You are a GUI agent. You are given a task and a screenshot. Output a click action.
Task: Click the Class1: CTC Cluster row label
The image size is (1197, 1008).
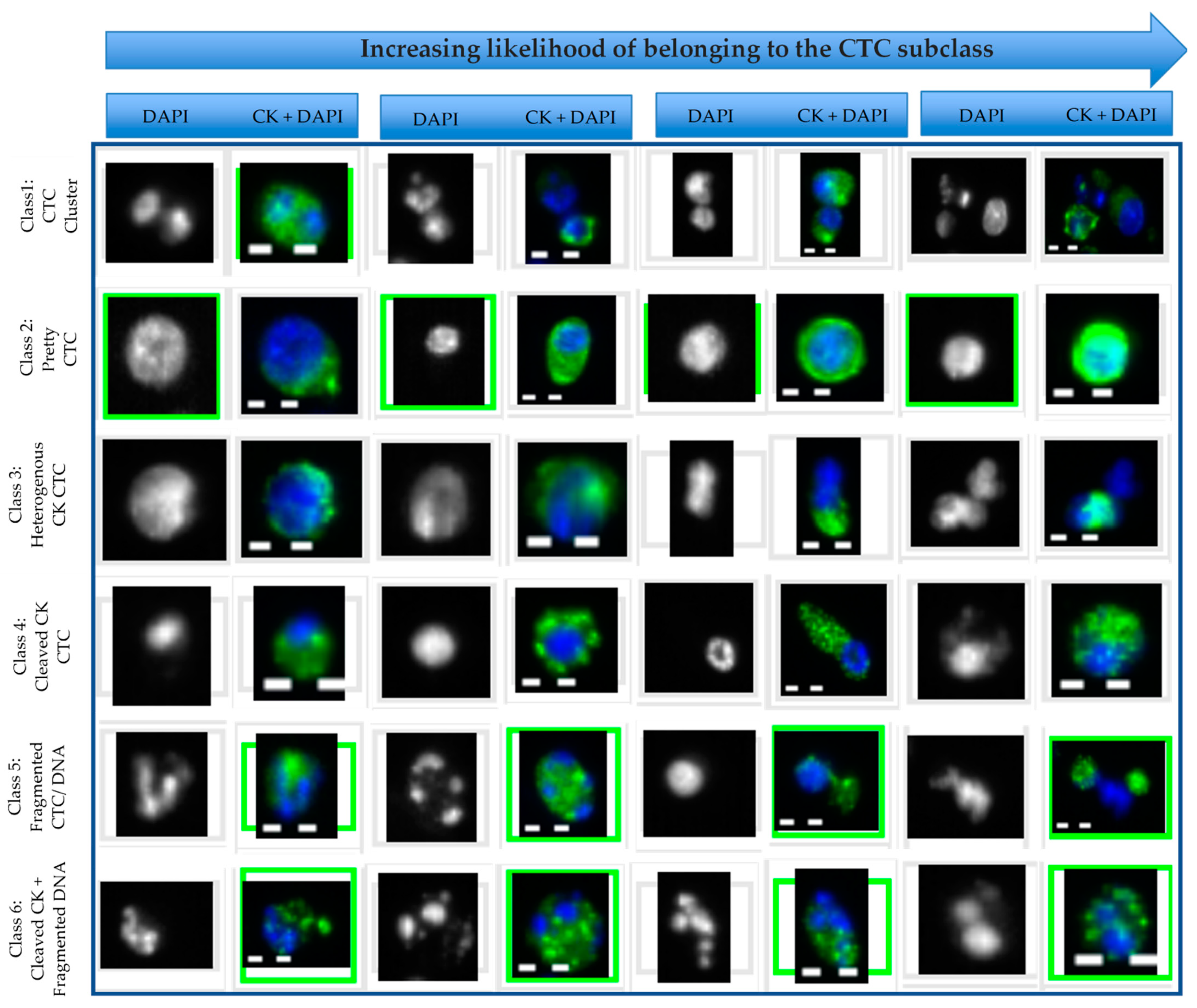click(x=49, y=206)
